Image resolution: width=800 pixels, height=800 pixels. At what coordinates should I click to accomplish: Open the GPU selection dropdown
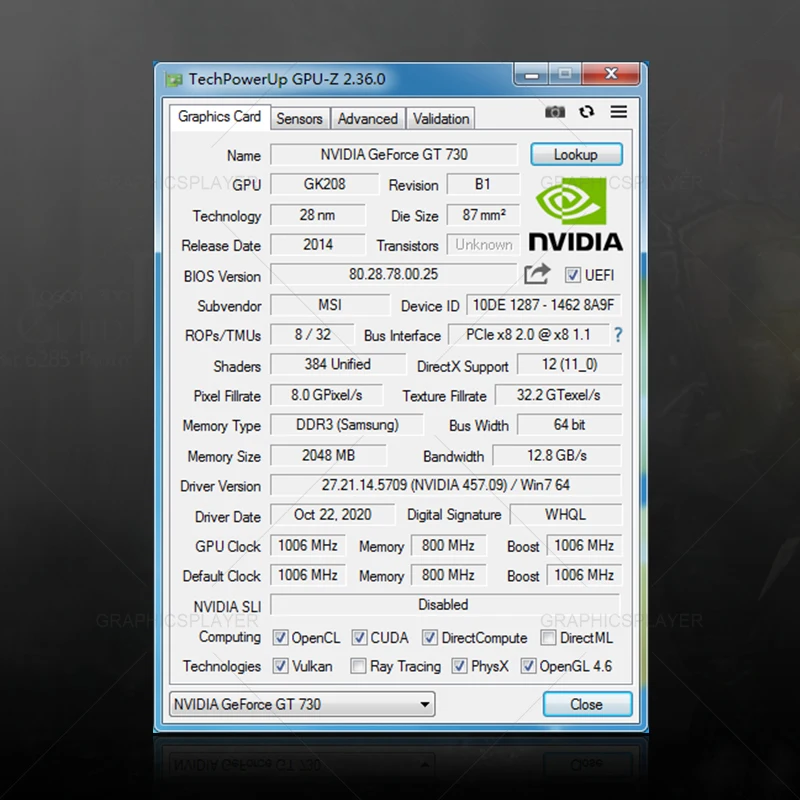coord(302,704)
